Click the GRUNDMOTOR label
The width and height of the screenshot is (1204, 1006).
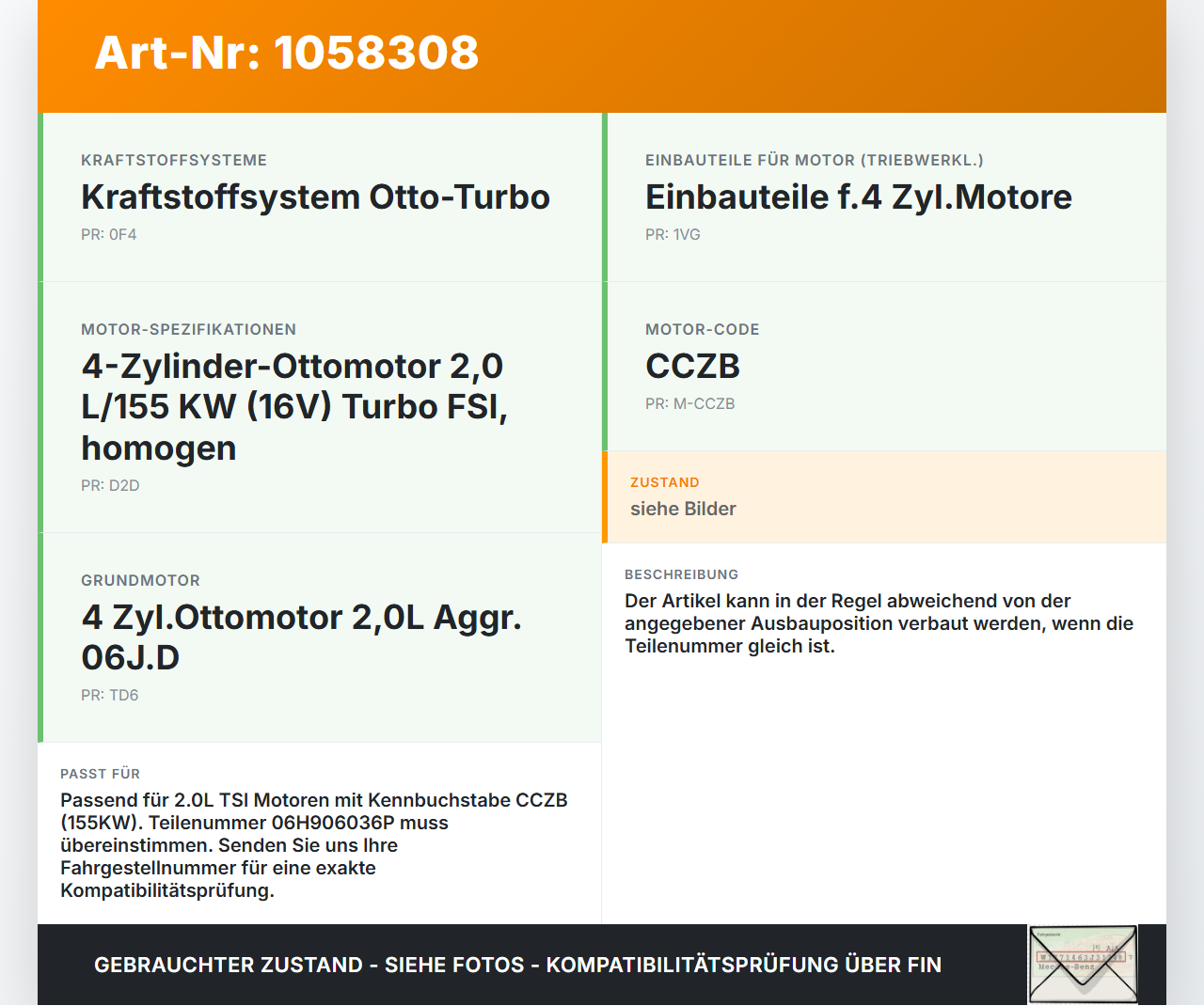pos(141,580)
